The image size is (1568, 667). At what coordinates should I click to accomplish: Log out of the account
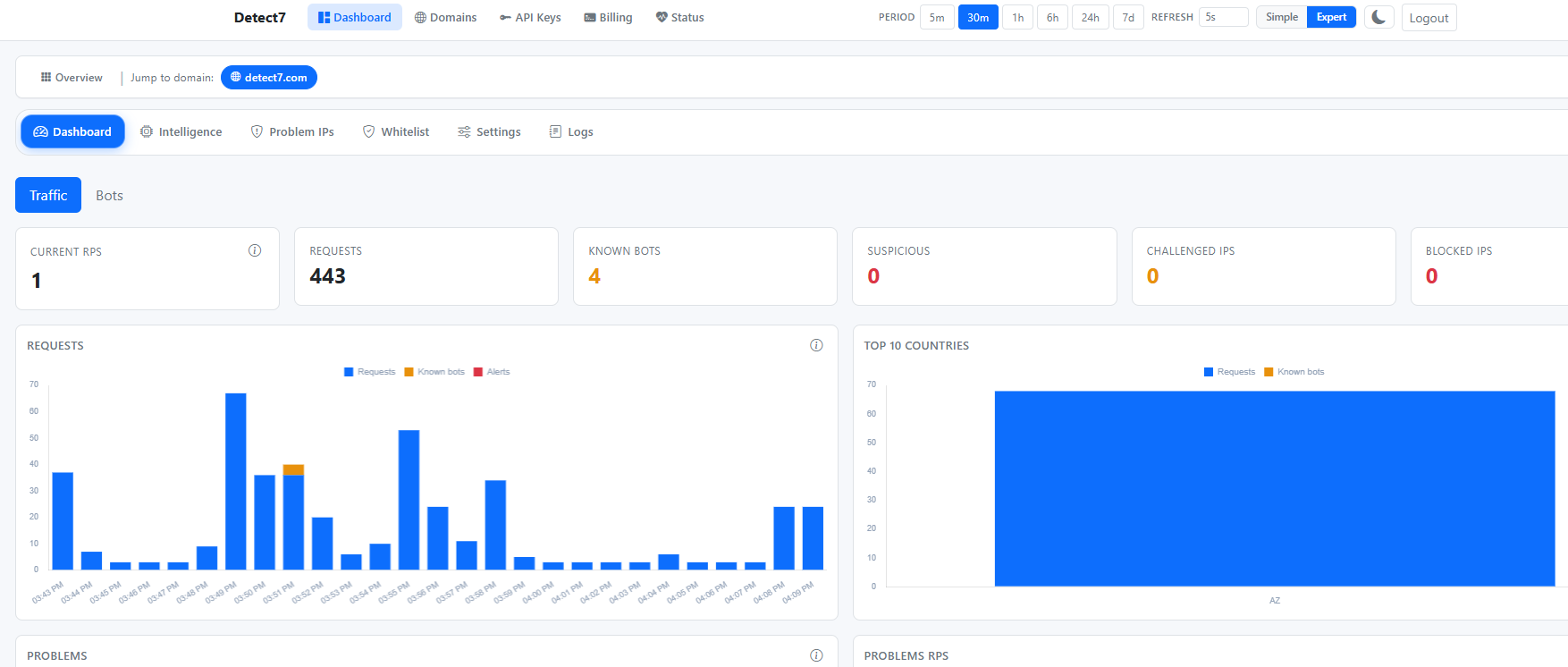click(x=1429, y=18)
